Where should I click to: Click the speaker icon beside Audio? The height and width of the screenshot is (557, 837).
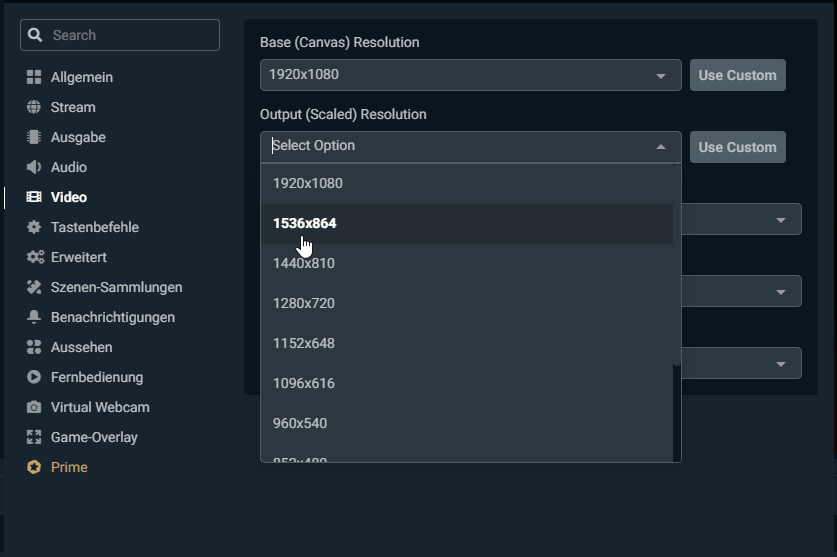tap(34, 167)
